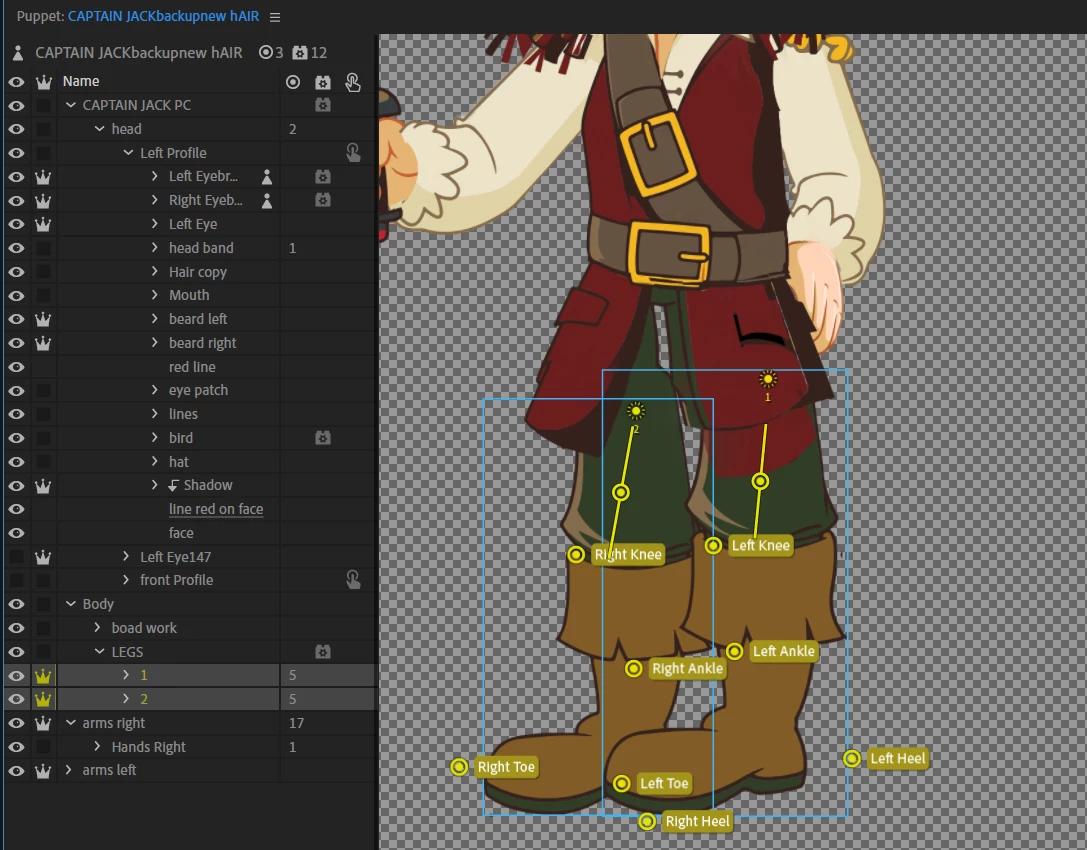Image resolution: width=1087 pixels, height=850 pixels.
Task: Expand the lines layer group
Action: pos(155,414)
